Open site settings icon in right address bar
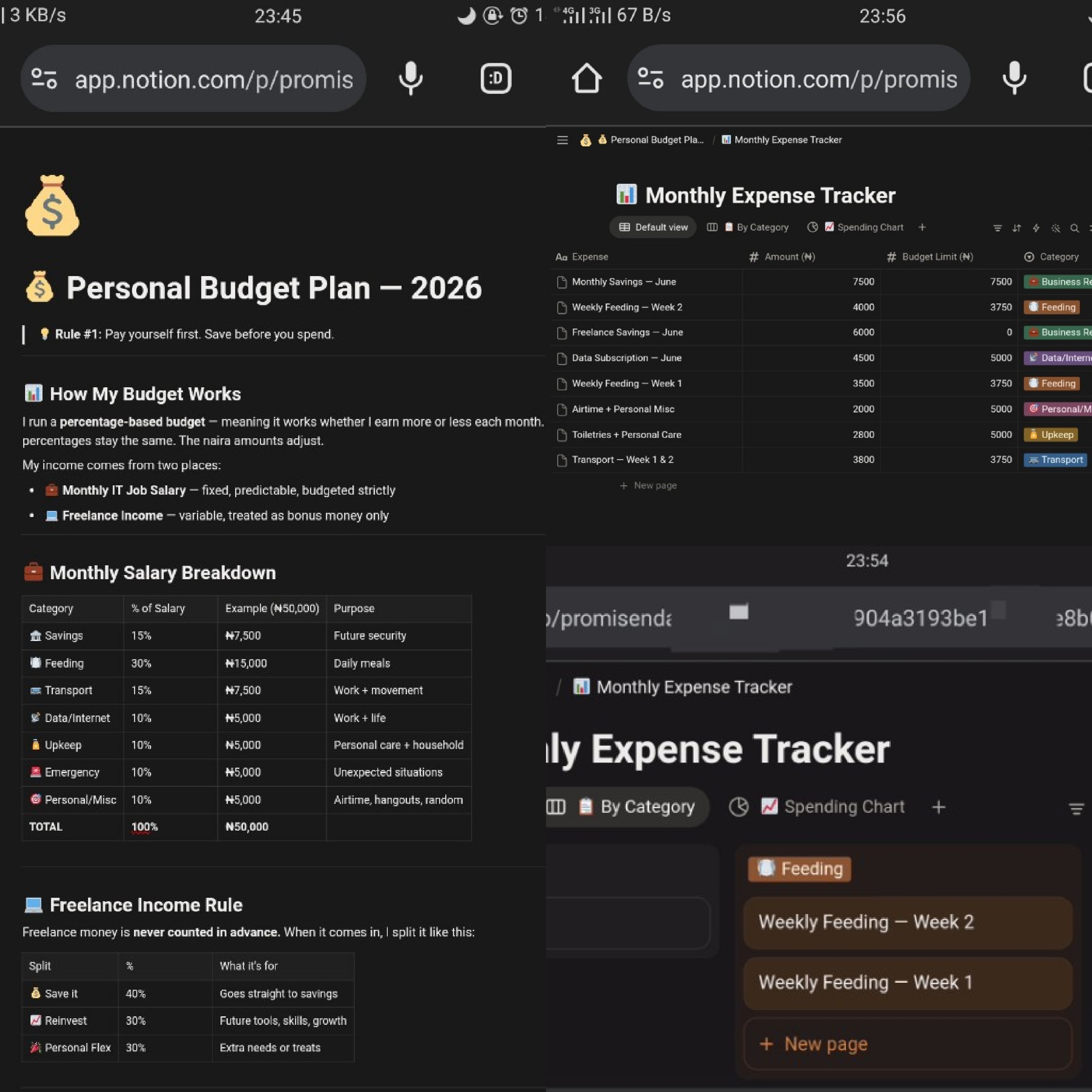The height and width of the screenshot is (1092, 1092). [x=650, y=78]
